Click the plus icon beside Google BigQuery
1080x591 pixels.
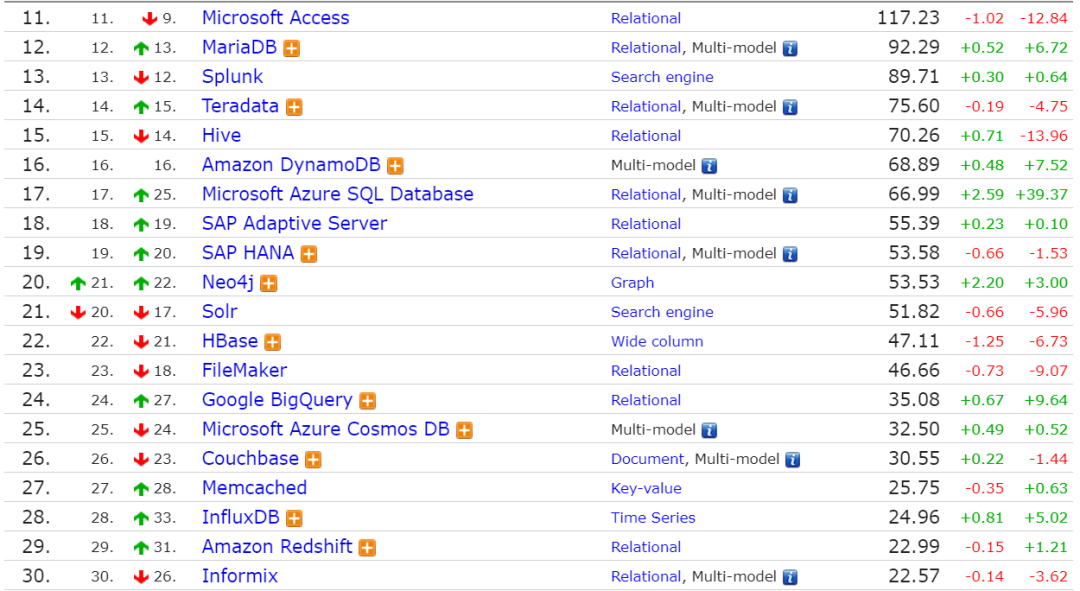point(368,401)
